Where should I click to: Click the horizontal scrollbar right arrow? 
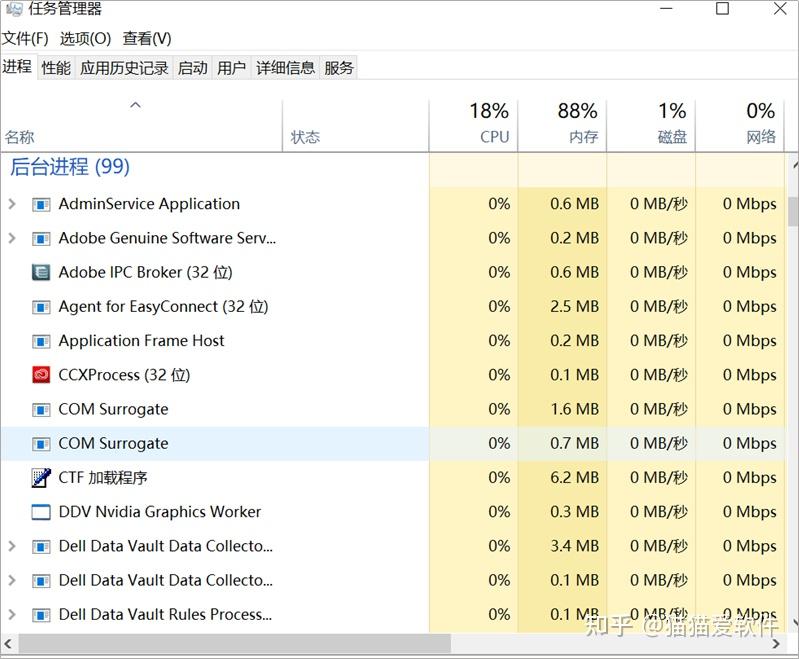776,644
